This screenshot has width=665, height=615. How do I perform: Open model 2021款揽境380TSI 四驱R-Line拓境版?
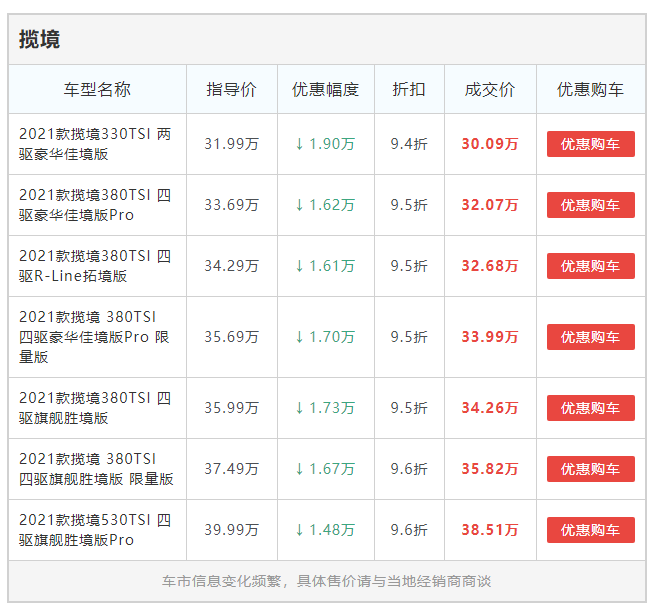pyautogui.click(x=95, y=266)
